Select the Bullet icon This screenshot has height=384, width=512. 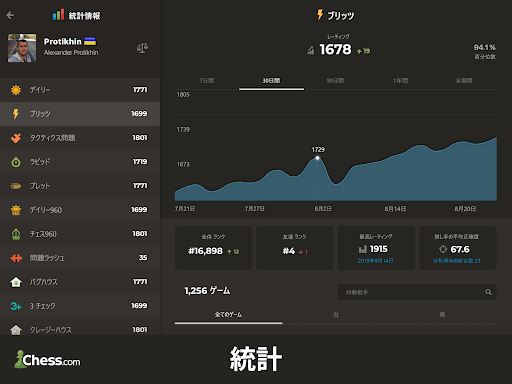point(16,186)
